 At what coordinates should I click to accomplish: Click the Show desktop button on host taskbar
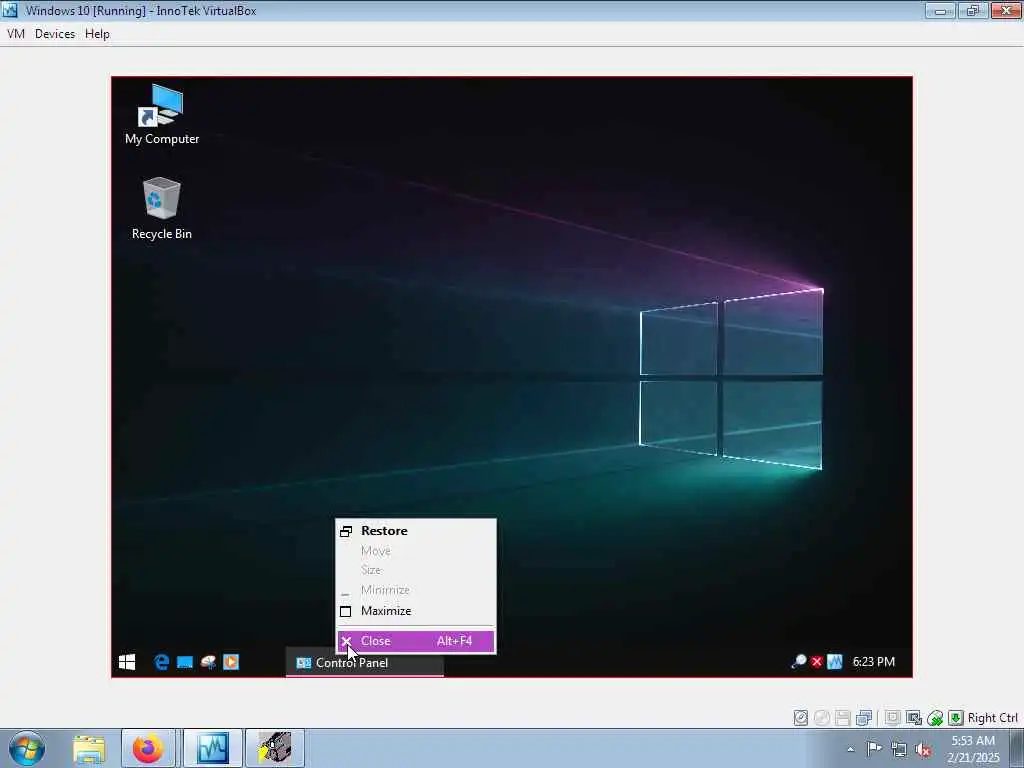tap(1017, 748)
